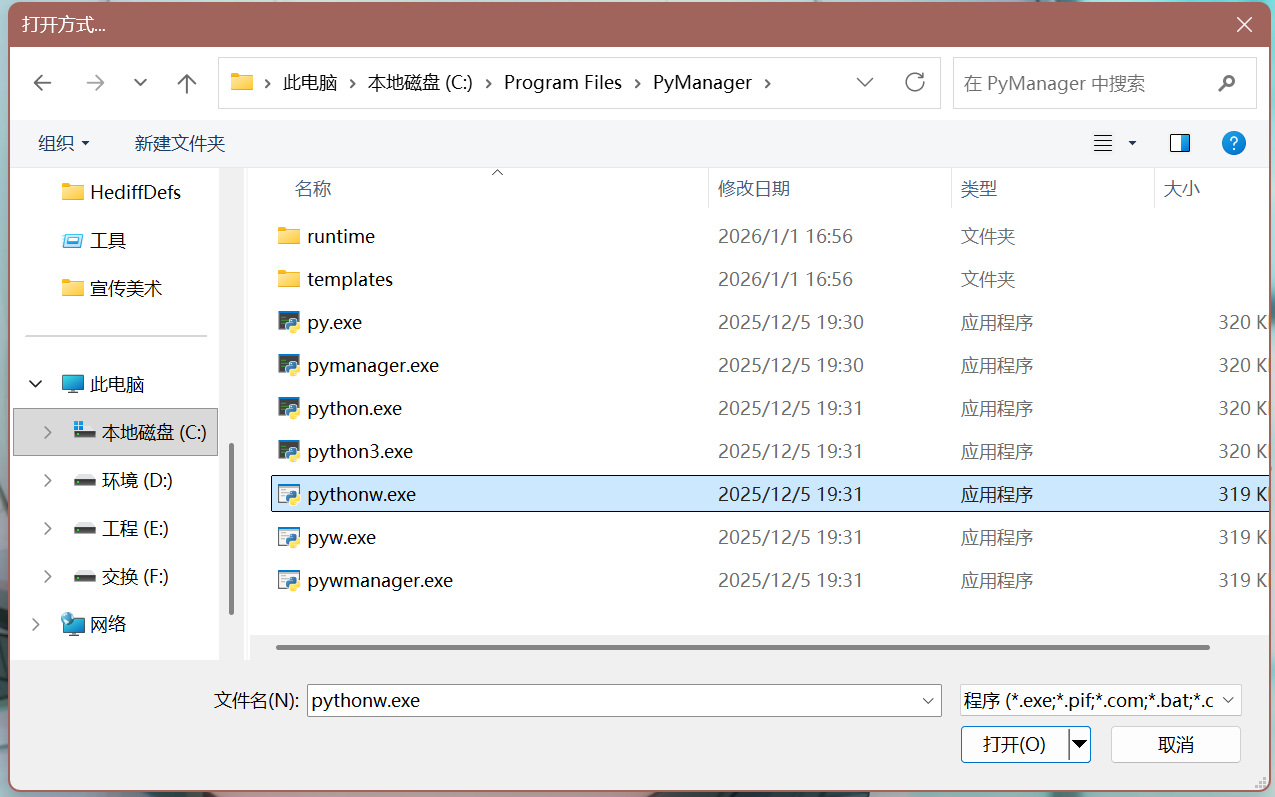Open the 组织 menu
The width and height of the screenshot is (1275, 797).
click(x=64, y=143)
